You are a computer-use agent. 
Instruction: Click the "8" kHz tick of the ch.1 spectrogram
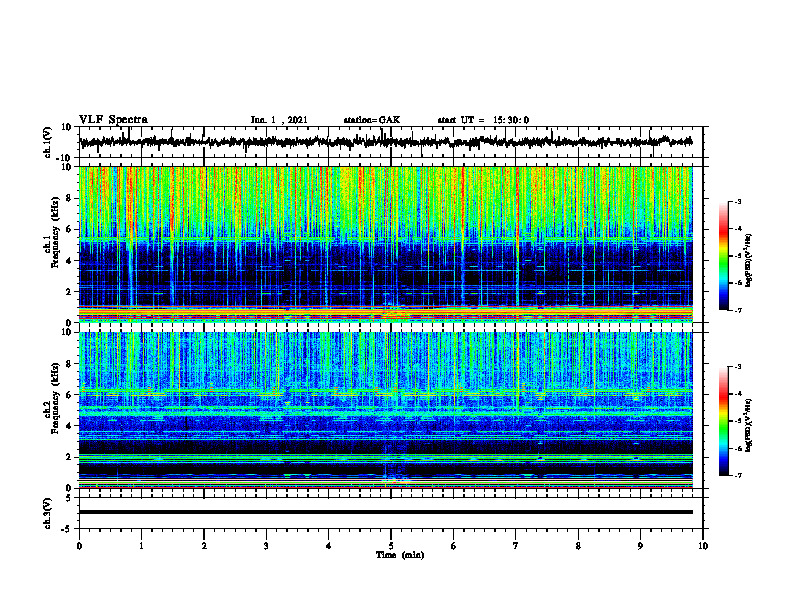(69, 198)
